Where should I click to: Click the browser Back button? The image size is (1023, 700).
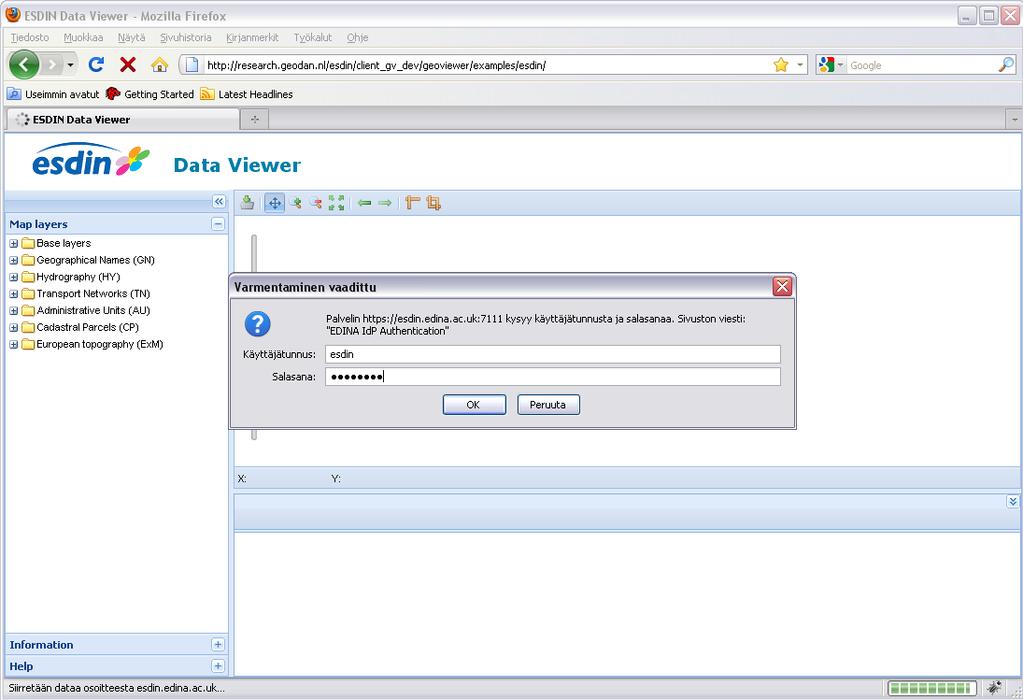tap(24, 65)
